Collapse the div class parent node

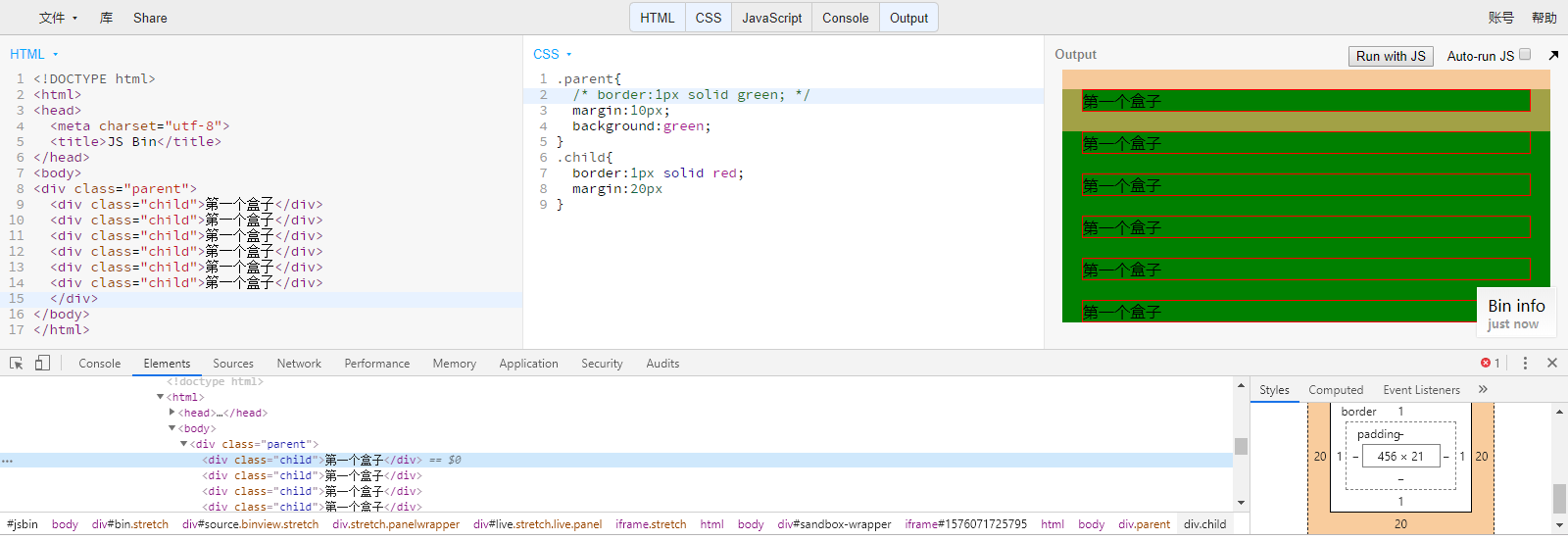click(184, 444)
